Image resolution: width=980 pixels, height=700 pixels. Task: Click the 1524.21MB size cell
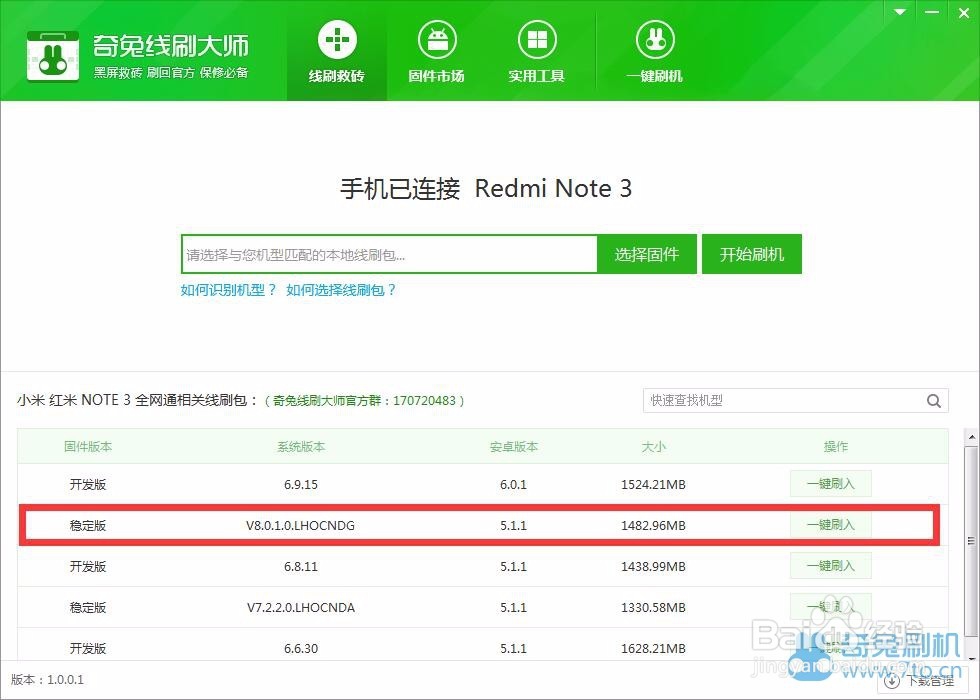click(x=653, y=484)
